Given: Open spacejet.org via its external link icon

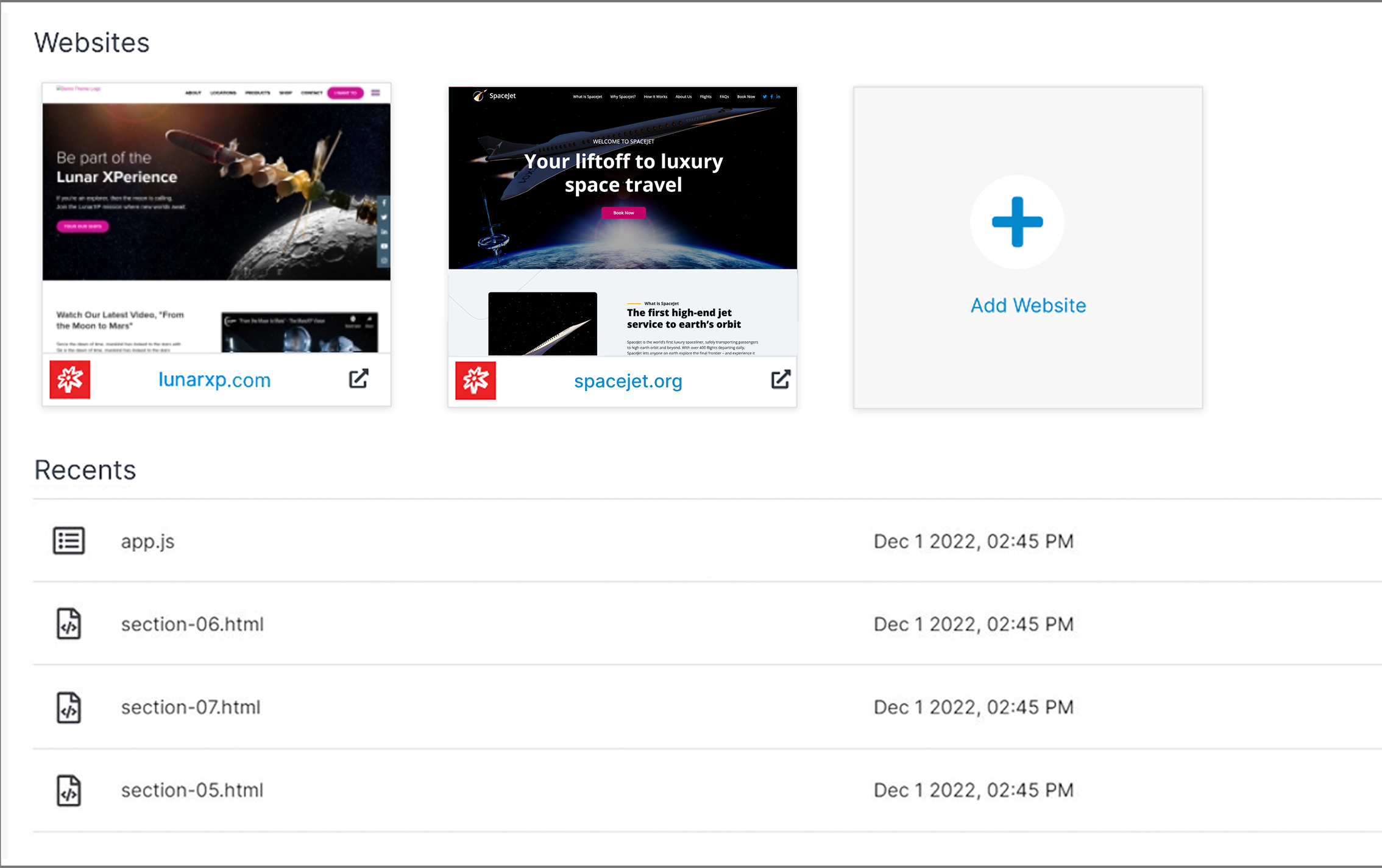Looking at the screenshot, I should tap(781, 379).
